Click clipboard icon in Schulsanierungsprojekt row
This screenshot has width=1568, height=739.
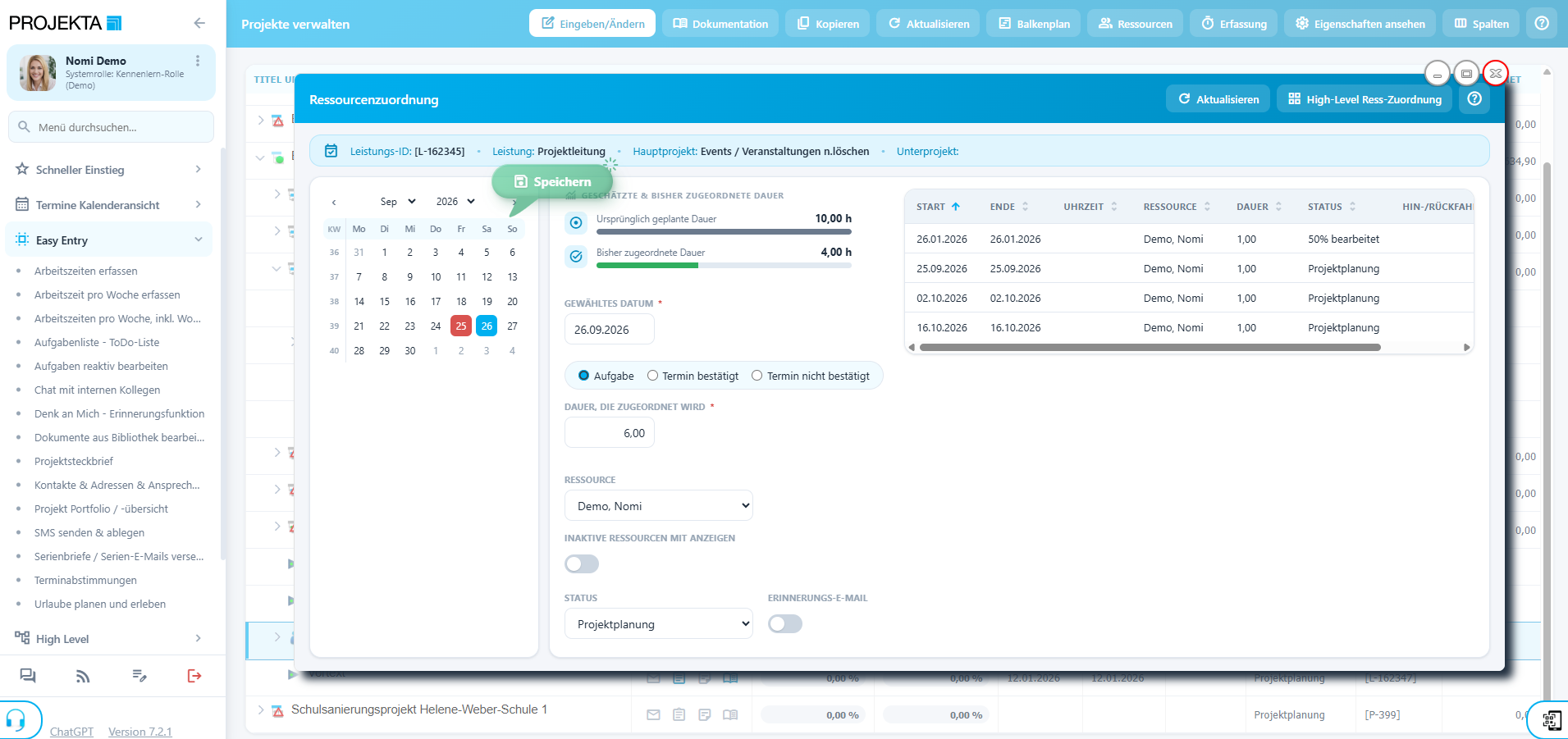click(x=679, y=715)
